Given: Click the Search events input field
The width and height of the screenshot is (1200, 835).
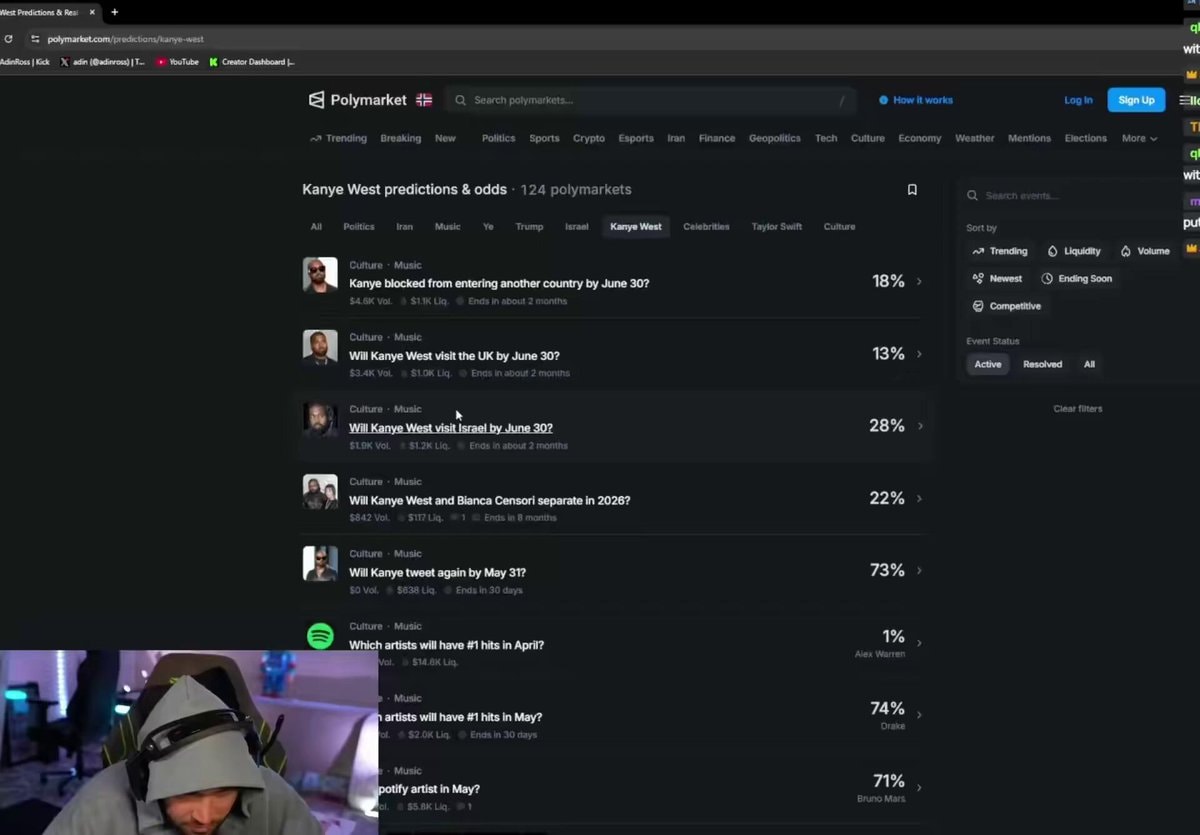Looking at the screenshot, I should (1080, 196).
